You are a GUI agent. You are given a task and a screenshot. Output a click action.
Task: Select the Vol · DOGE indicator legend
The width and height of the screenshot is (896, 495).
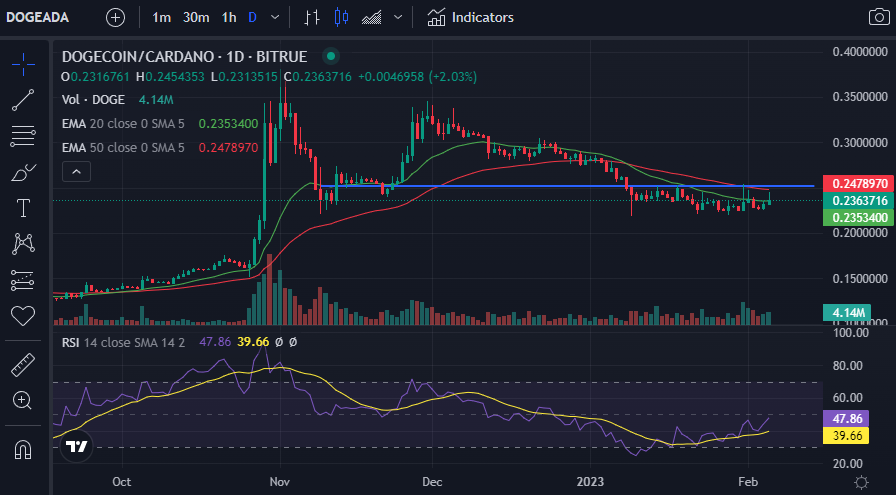click(x=93, y=99)
